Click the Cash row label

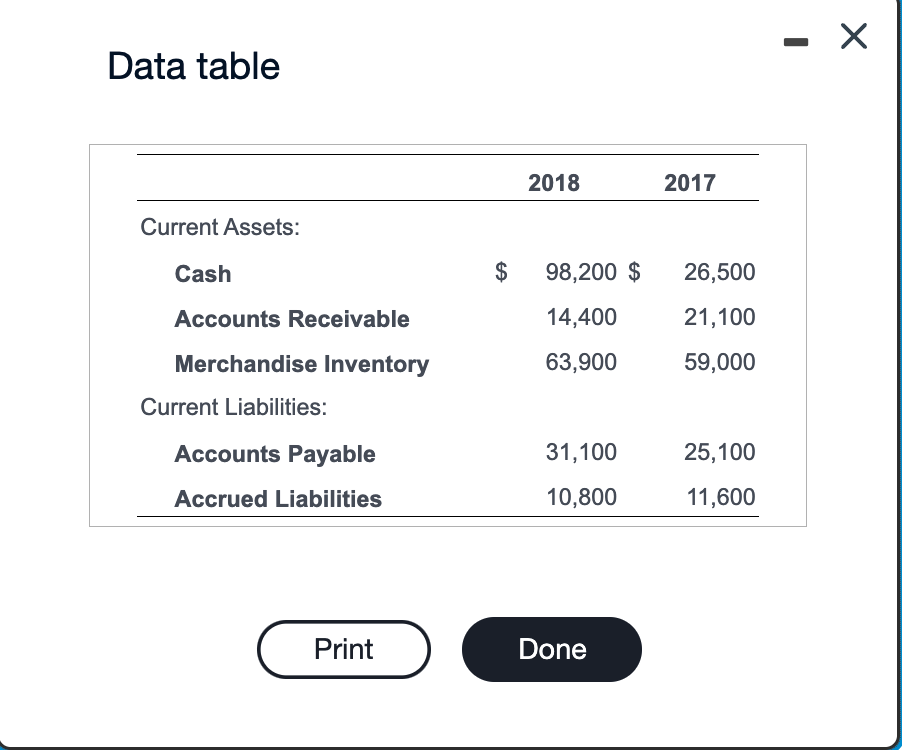(x=202, y=273)
